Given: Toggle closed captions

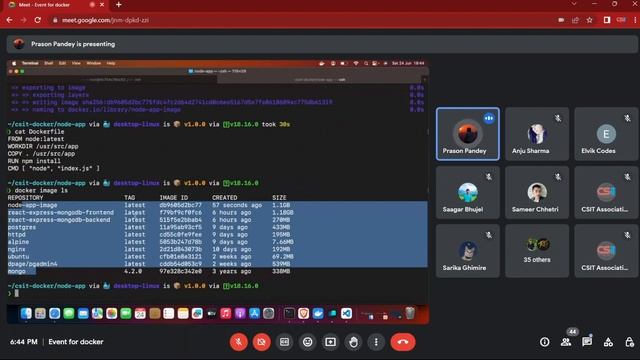Looking at the screenshot, I should click(284, 342).
